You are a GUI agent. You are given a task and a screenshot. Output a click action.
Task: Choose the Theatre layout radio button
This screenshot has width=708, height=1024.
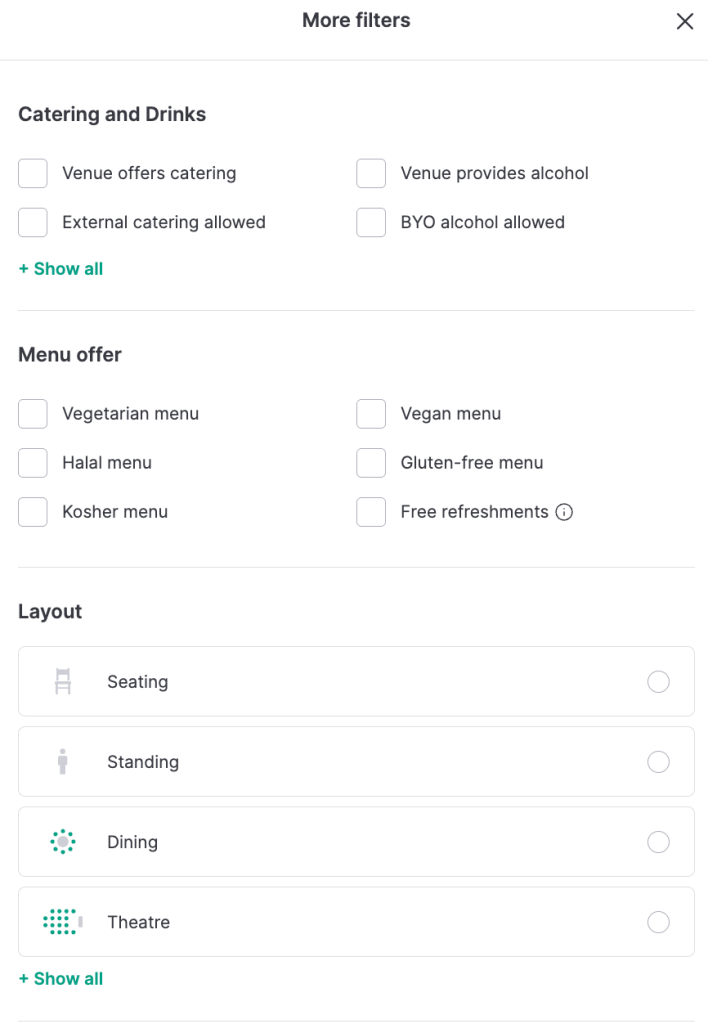[x=658, y=922]
